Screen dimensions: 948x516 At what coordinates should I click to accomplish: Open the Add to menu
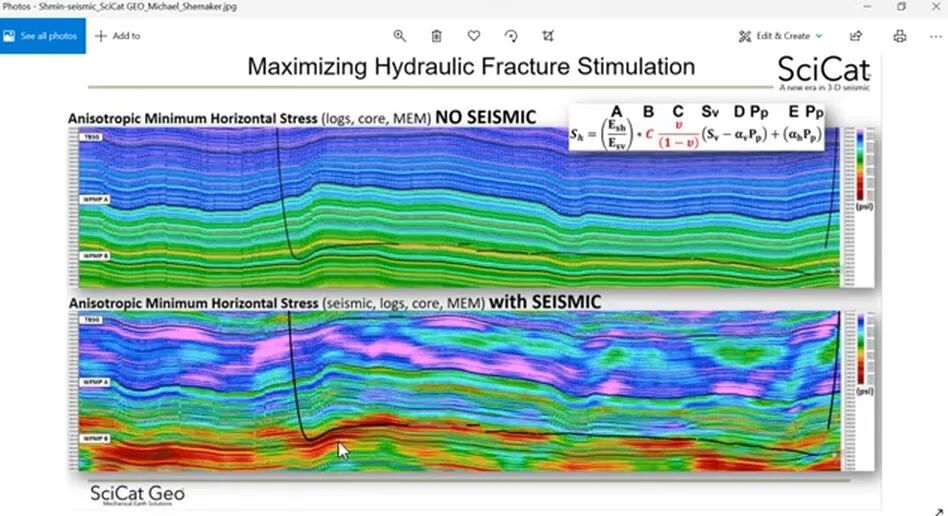pyautogui.click(x=118, y=36)
